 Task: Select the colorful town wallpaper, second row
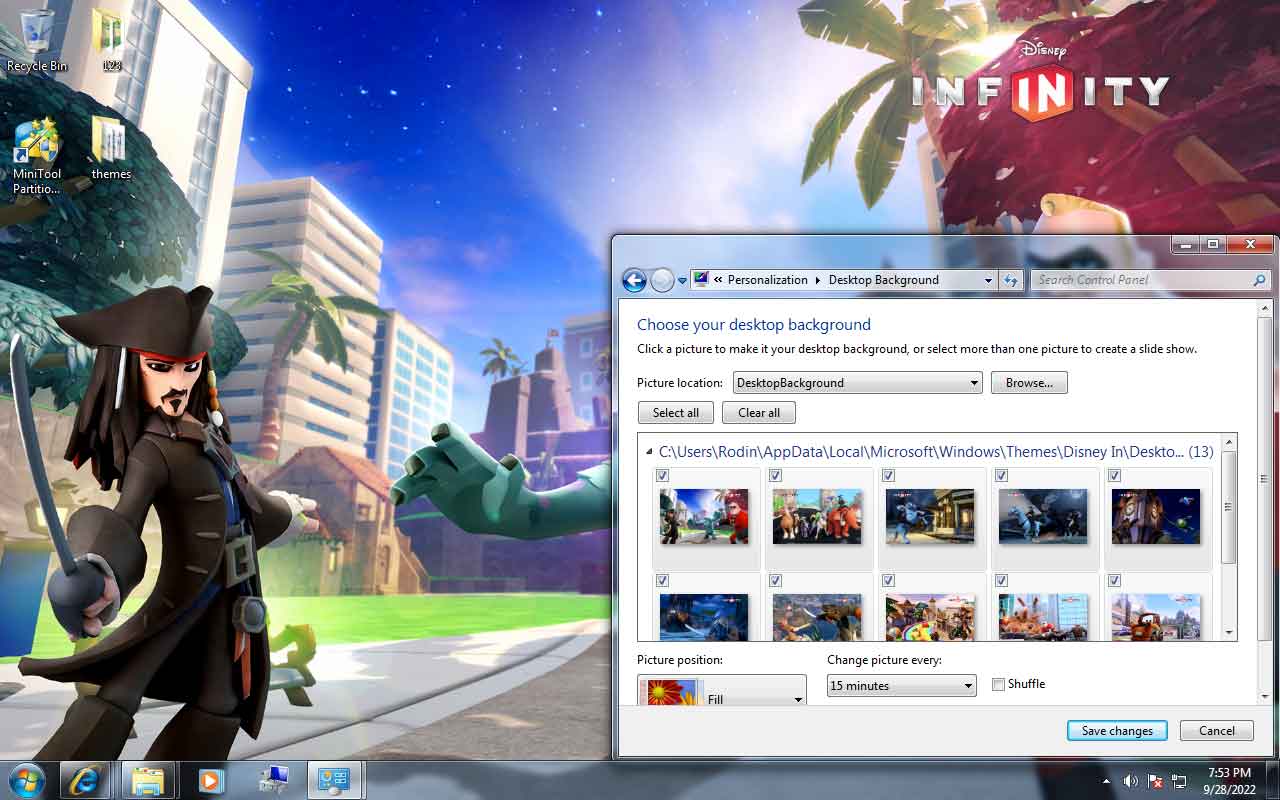pyautogui.click(x=930, y=617)
